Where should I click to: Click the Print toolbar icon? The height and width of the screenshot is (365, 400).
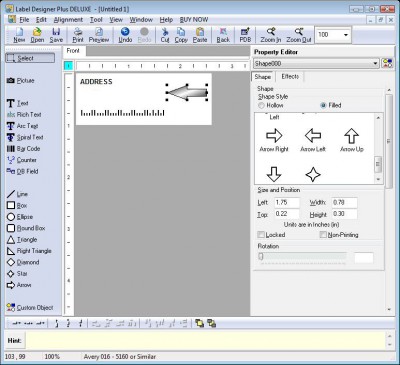point(78,35)
